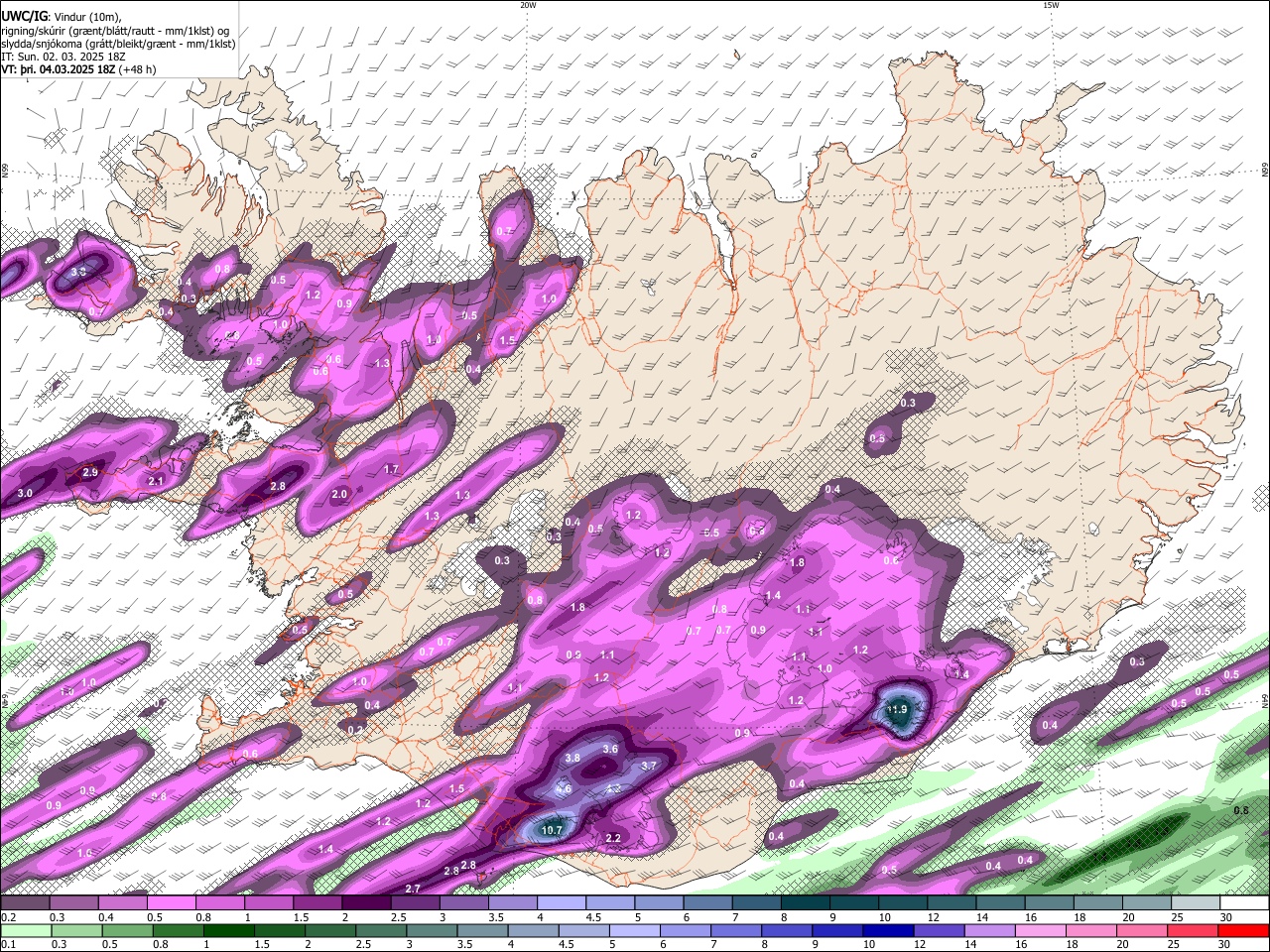Image resolution: width=1270 pixels, height=952 pixels.
Task: Click the 2.2 precipitation label
Action: tap(613, 839)
